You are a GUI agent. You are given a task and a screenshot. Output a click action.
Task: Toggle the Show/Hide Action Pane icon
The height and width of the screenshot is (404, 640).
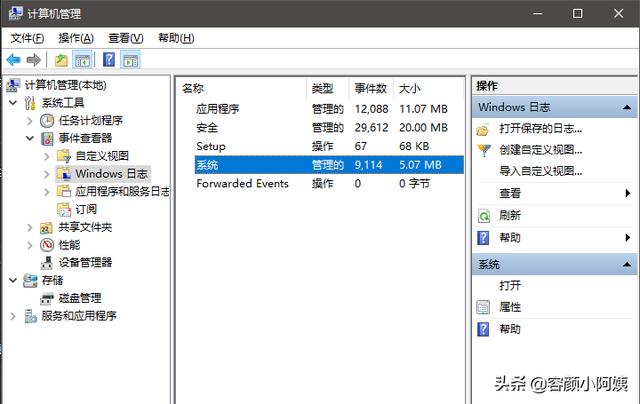[x=130, y=60]
